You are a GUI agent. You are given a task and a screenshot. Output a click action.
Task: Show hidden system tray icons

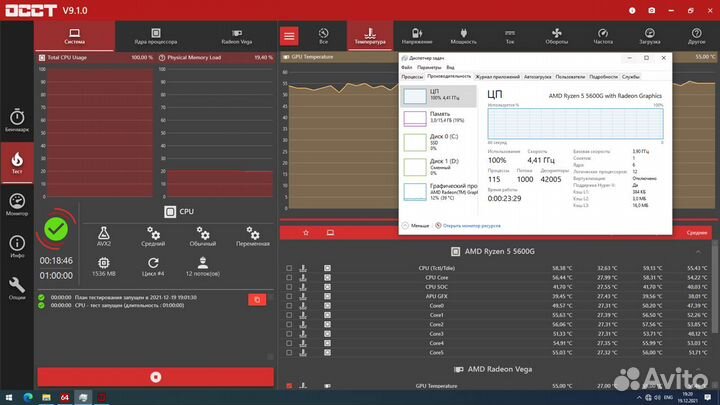point(638,397)
